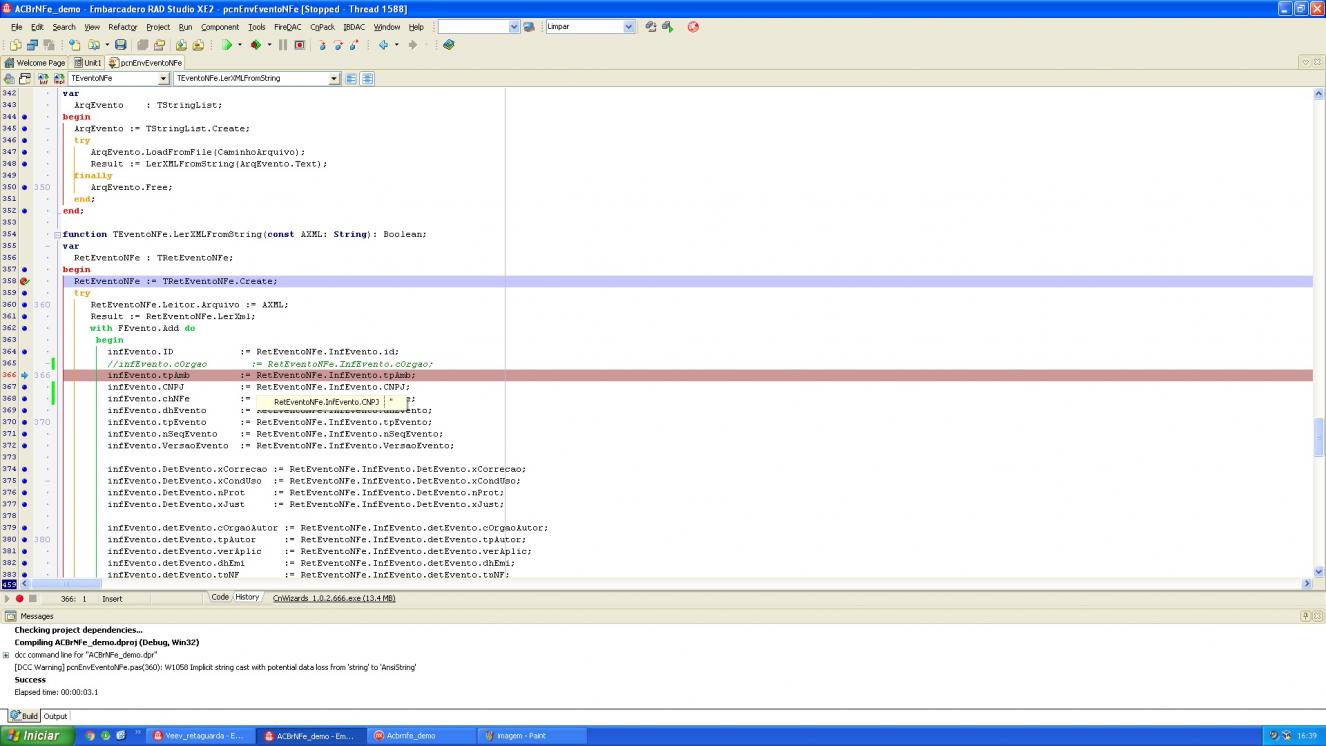Navigate back with the blue arrow
The width and height of the screenshot is (1326, 746).
coord(383,45)
